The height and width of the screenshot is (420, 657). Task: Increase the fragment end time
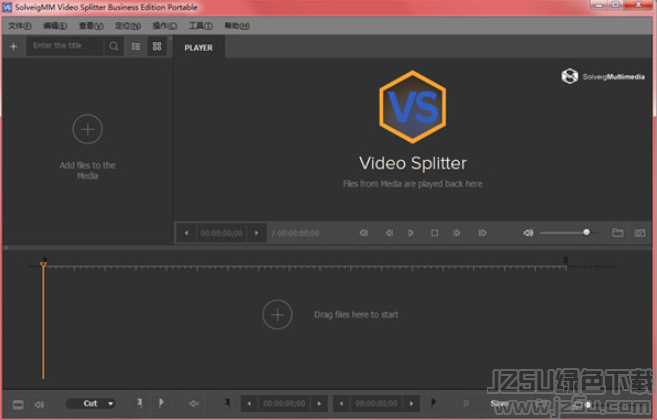click(x=411, y=404)
